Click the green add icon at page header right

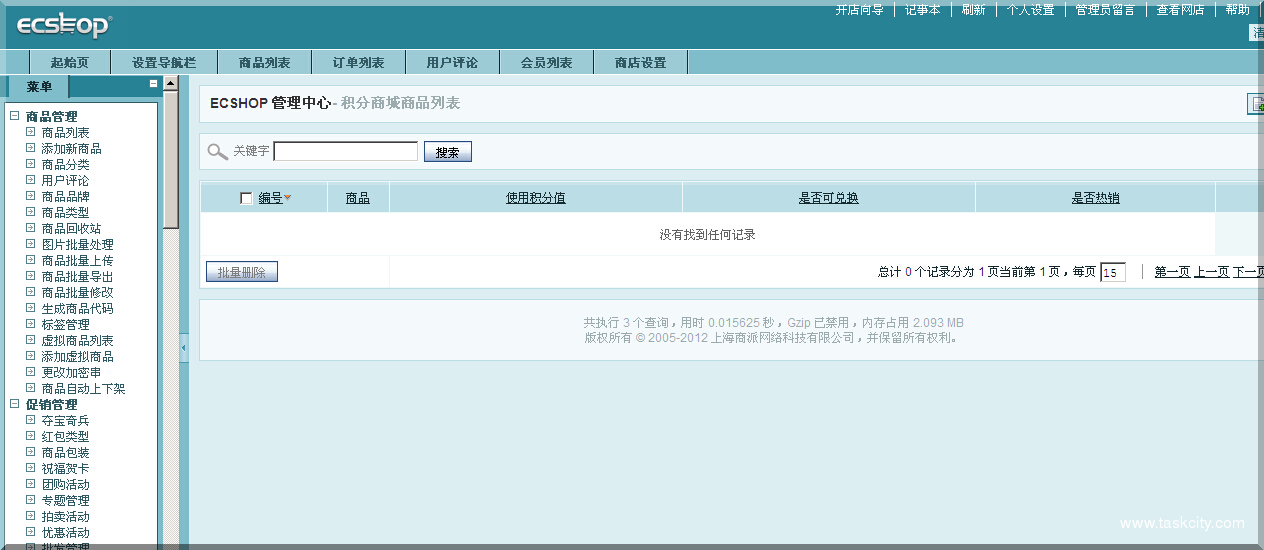(1256, 104)
